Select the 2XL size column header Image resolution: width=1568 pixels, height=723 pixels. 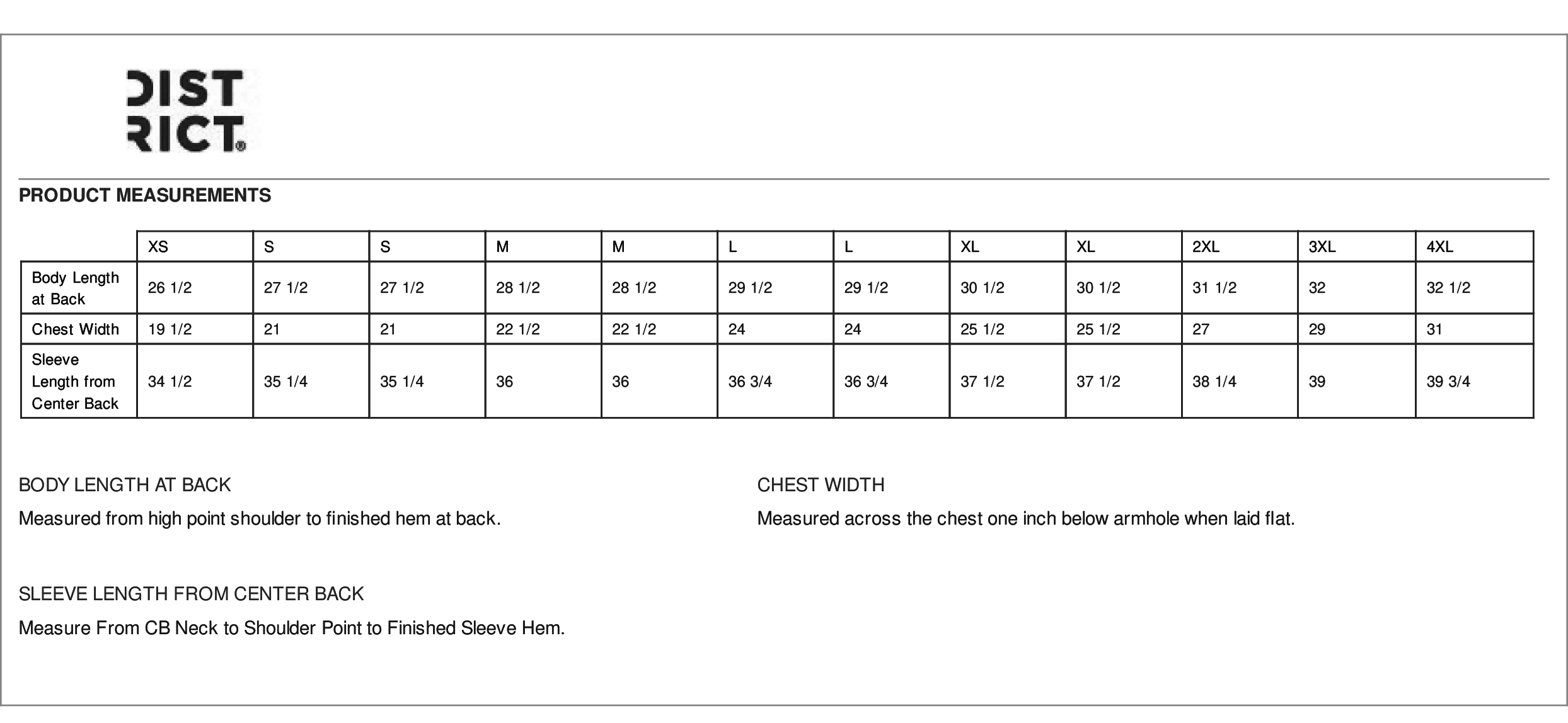1240,247
